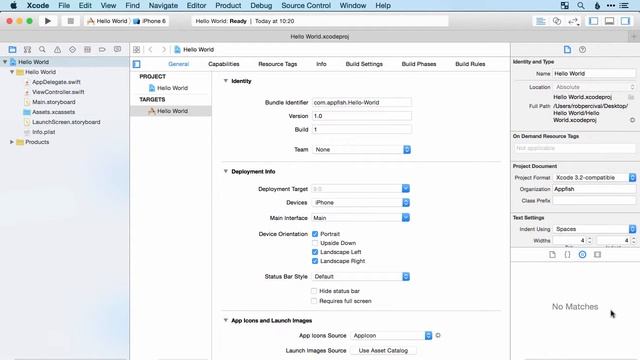Select Main.storyboard in the navigator
The width and height of the screenshot is (640, 360).
[53, 102]
